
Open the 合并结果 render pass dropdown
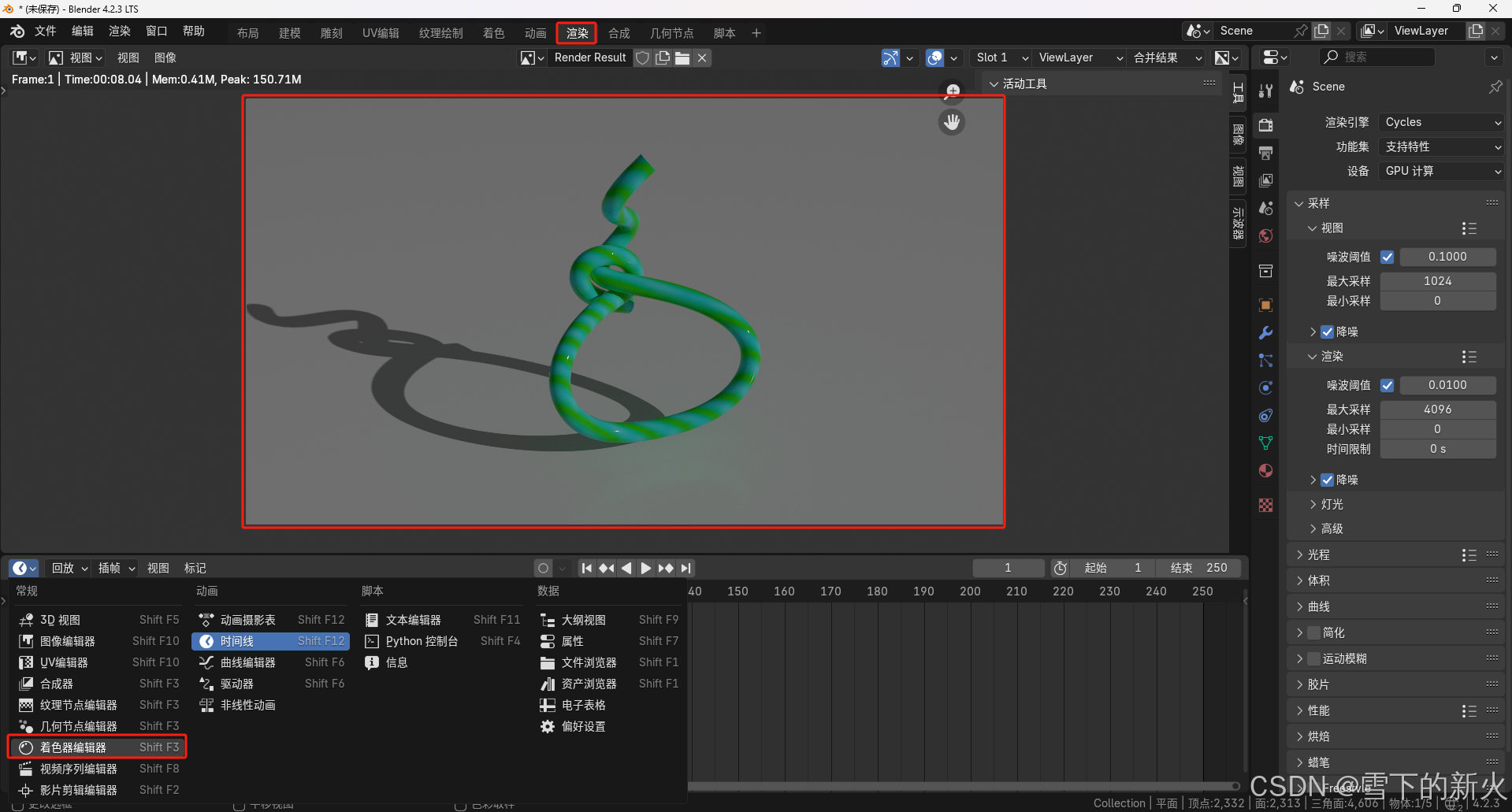pyautogui.click(x=1167, y=57)
